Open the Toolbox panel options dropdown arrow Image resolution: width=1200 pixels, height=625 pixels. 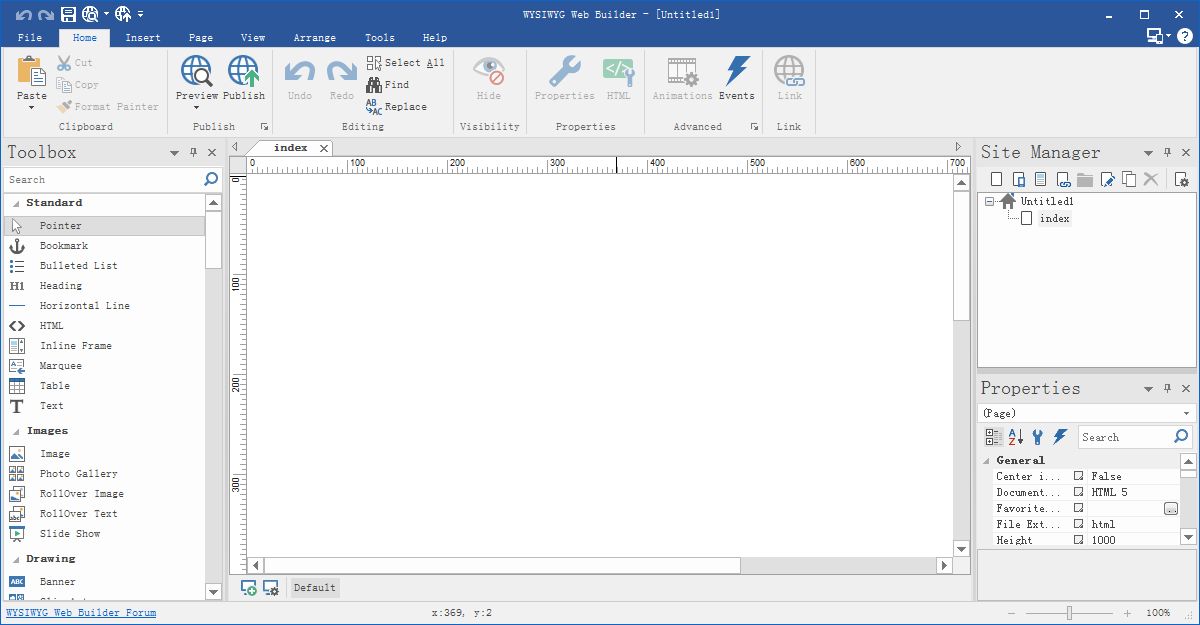pos(174,153)
